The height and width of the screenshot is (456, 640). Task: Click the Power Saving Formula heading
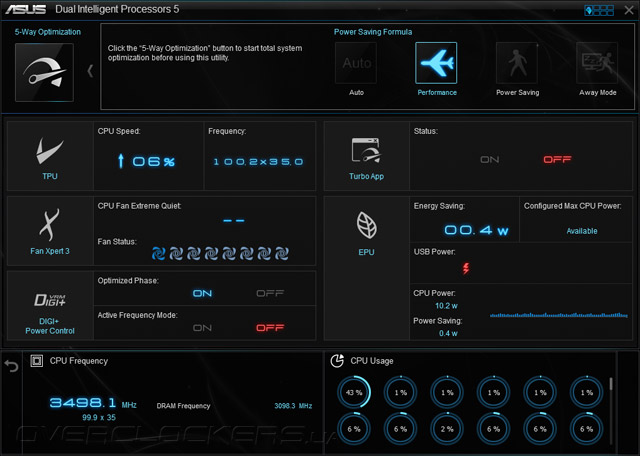pos(373,32)
